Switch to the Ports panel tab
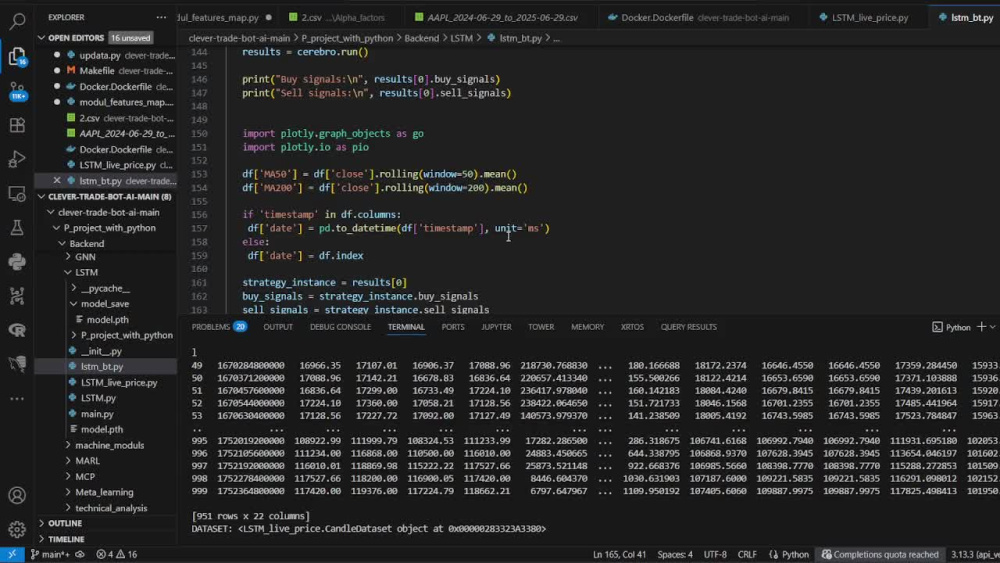1000x563 pixels. 453,327
